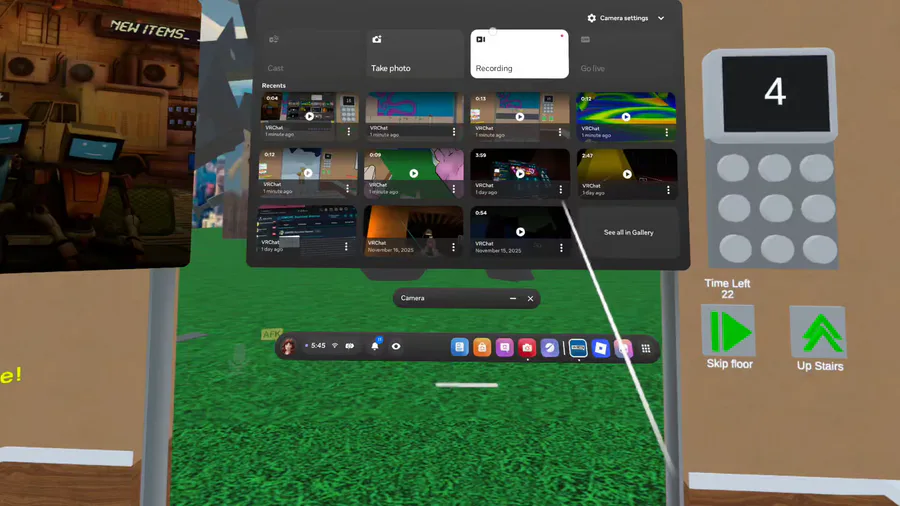Screen dimensions: 900x506
Task: Open the pink app icon on taskbar
Action: point(623,348)
